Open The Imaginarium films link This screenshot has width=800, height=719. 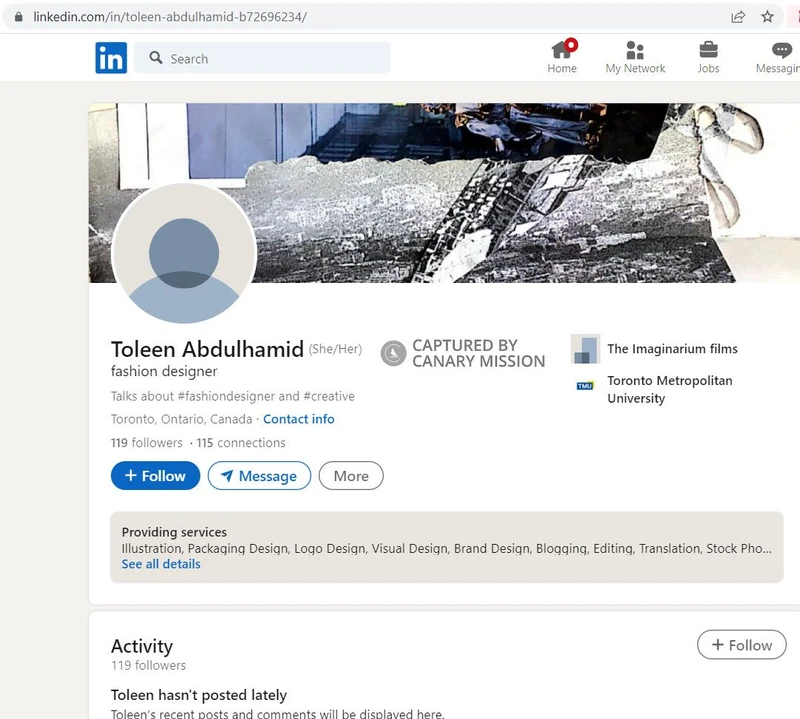tap(672, 349)
